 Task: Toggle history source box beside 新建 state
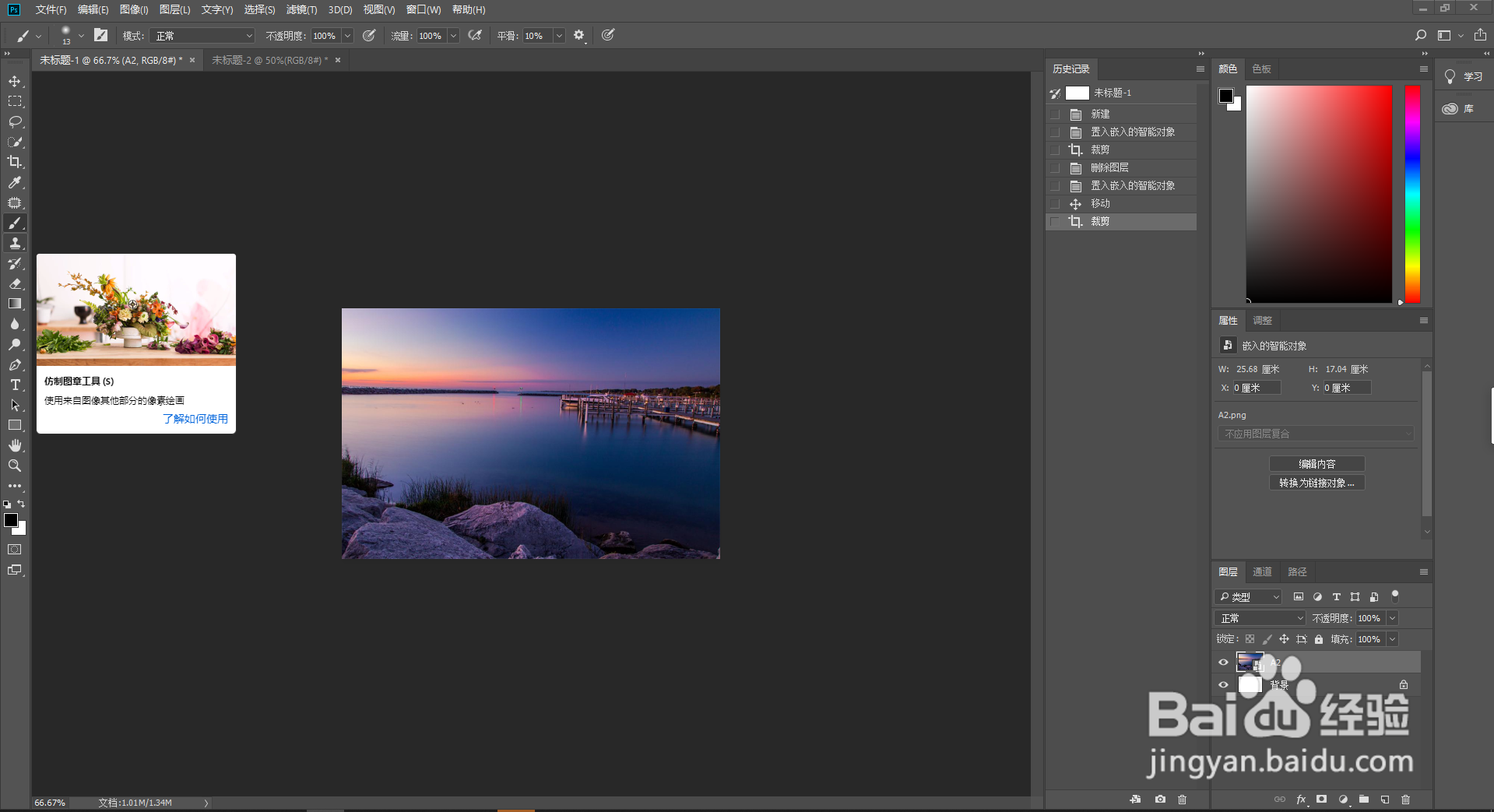tap(1055, 114)
